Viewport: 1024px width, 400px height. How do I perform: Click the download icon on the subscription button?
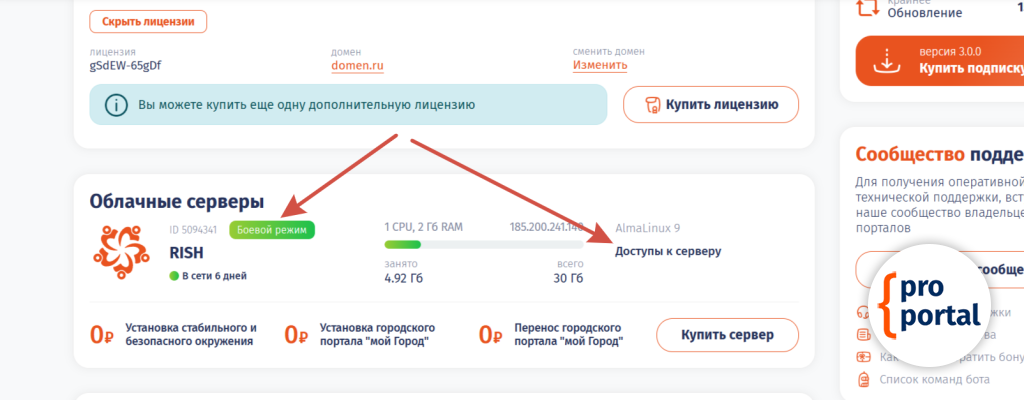(x=886, y=60)
